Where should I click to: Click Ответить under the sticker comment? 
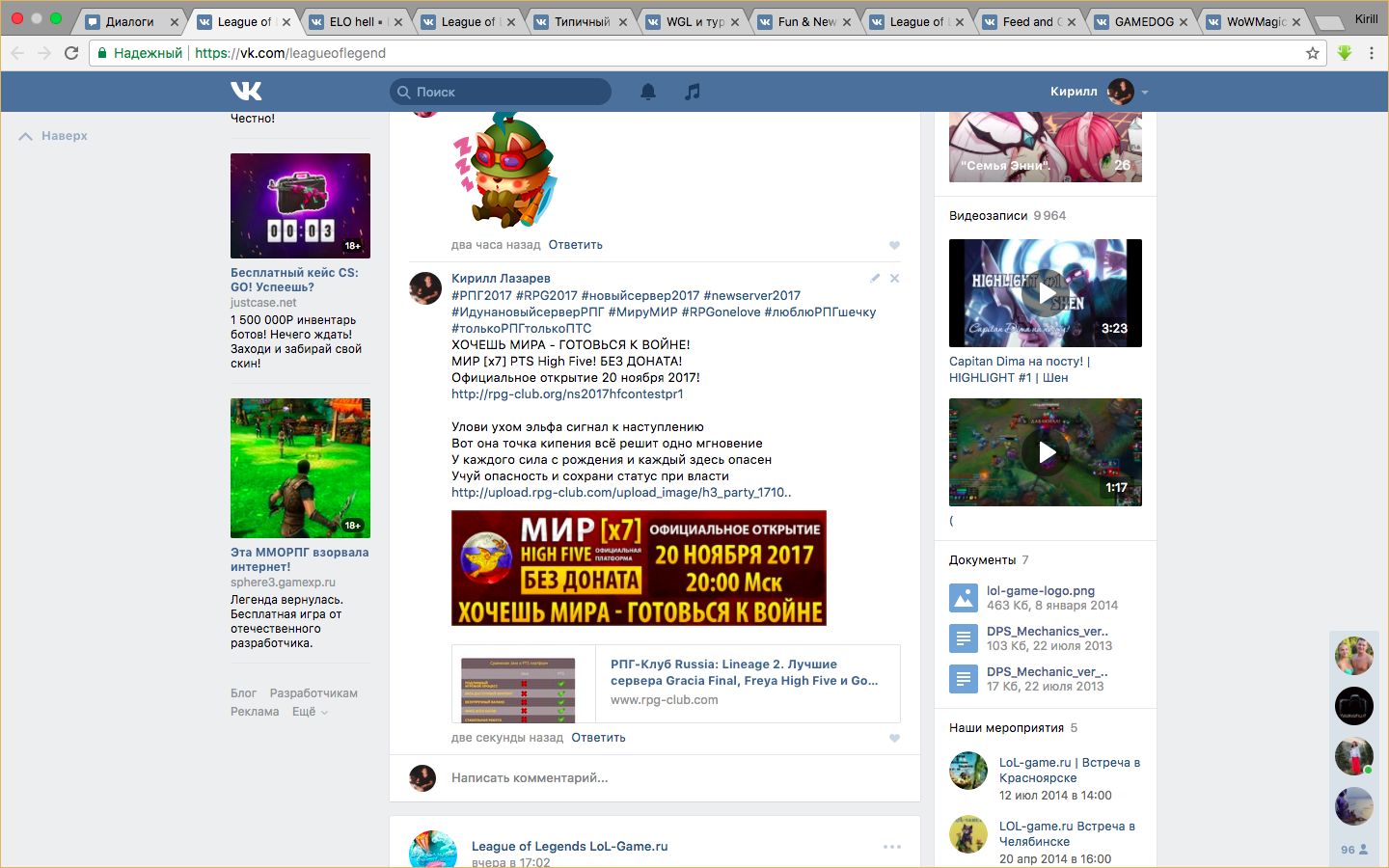576,245
